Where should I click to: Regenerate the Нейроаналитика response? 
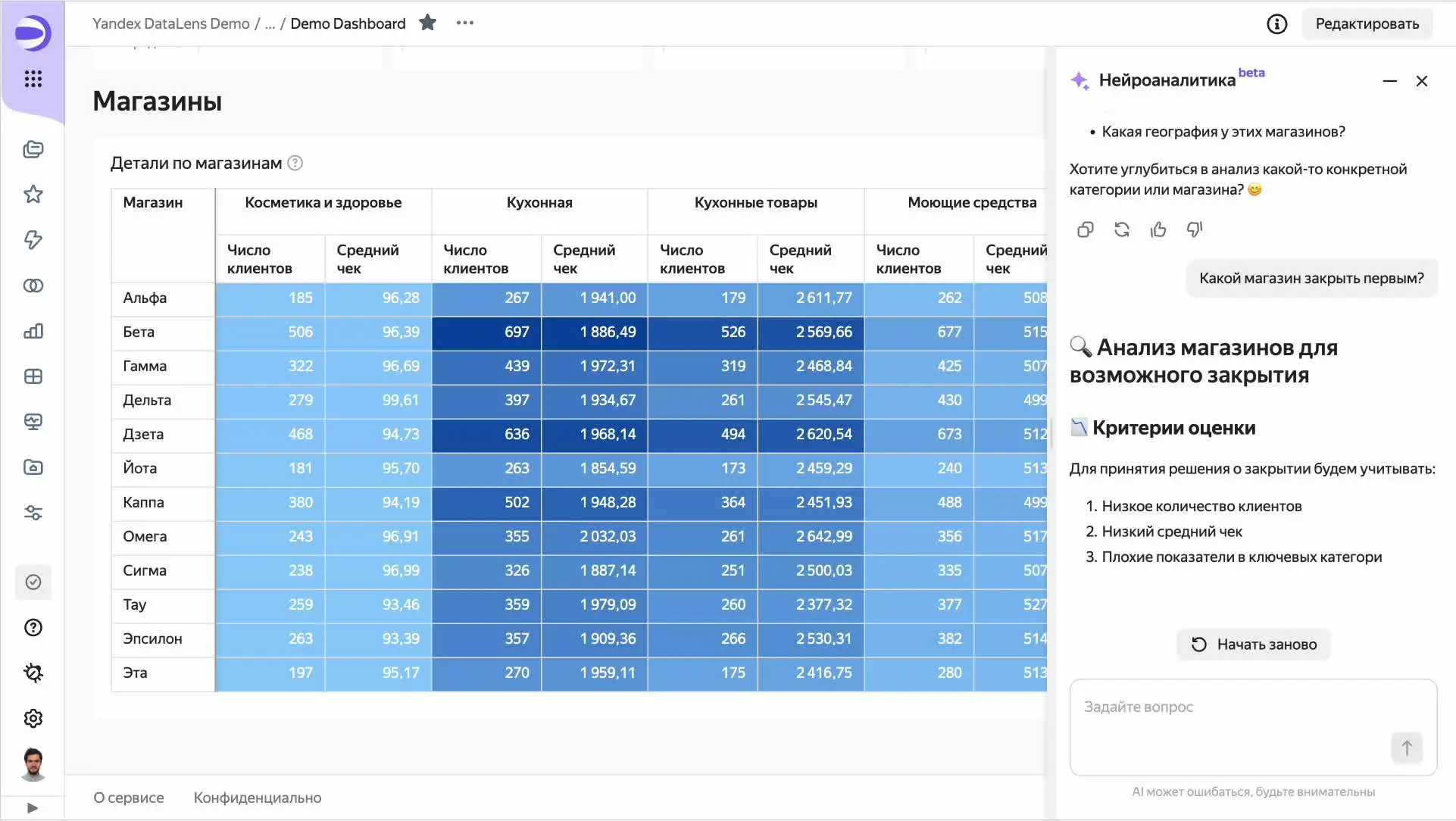pyautogui.click(x=1122, y=229)
